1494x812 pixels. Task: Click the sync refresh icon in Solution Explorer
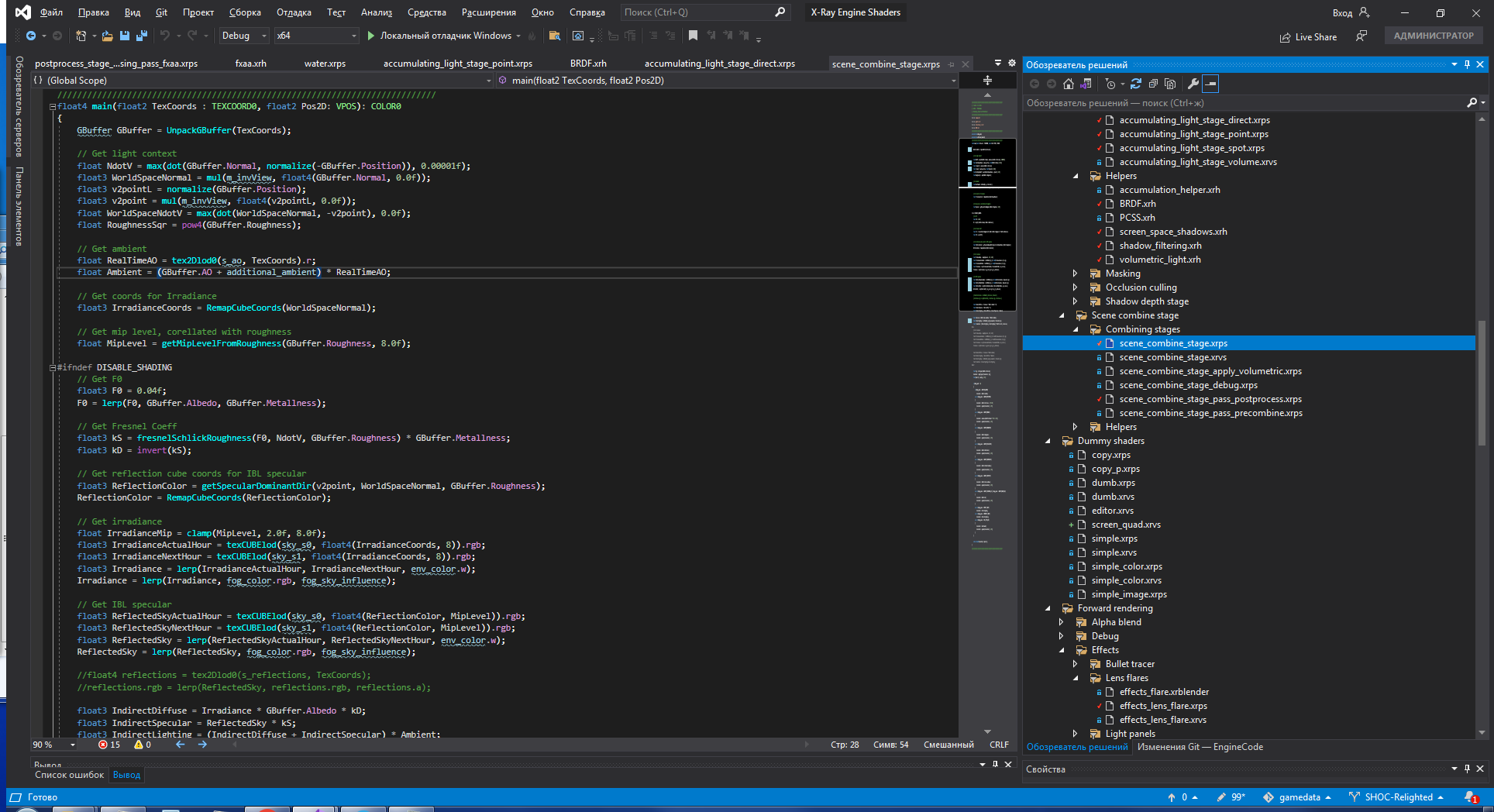click(1136, 84)
